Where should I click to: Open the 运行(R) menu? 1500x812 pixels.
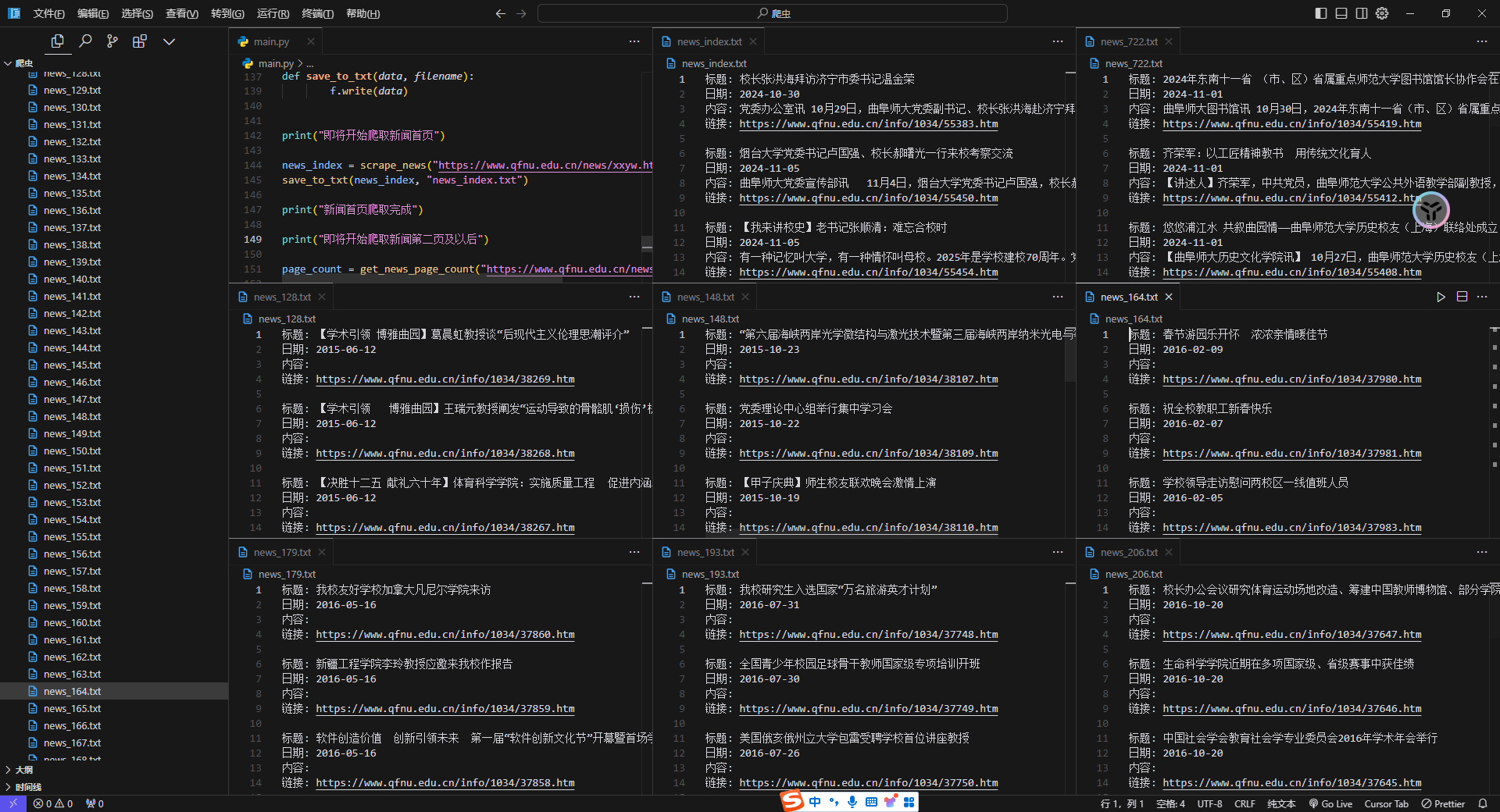pyautogui.click(x=273, y=13)
